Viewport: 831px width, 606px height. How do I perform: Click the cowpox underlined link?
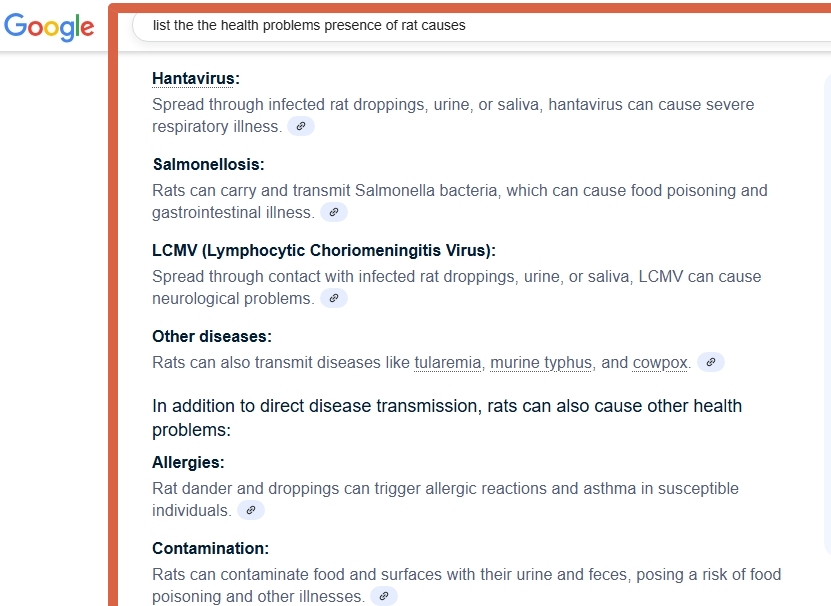coord(660,363)
